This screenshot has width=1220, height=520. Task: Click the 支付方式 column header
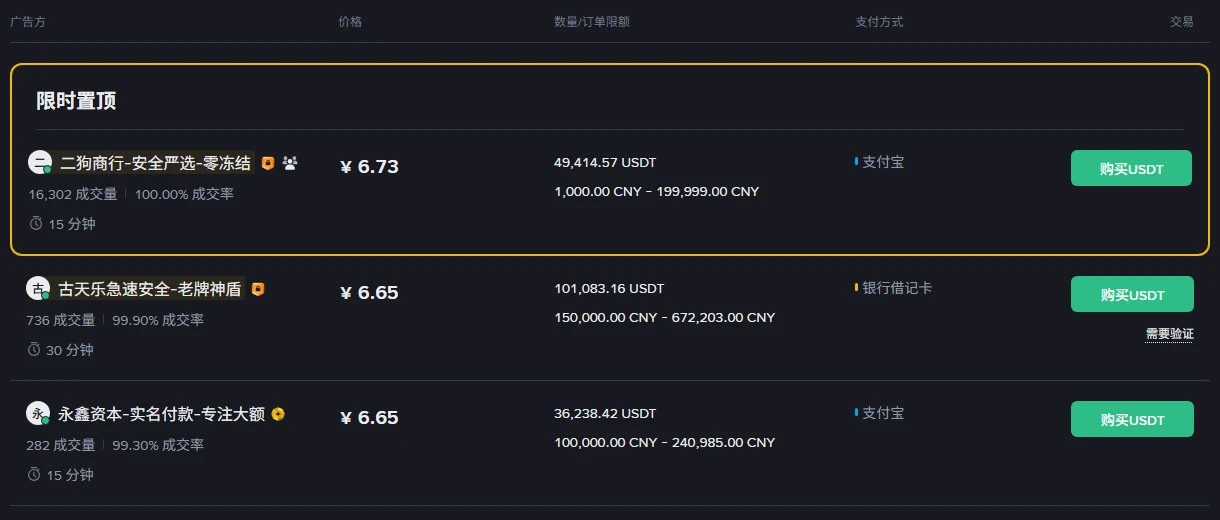click(x=879, y=21)
